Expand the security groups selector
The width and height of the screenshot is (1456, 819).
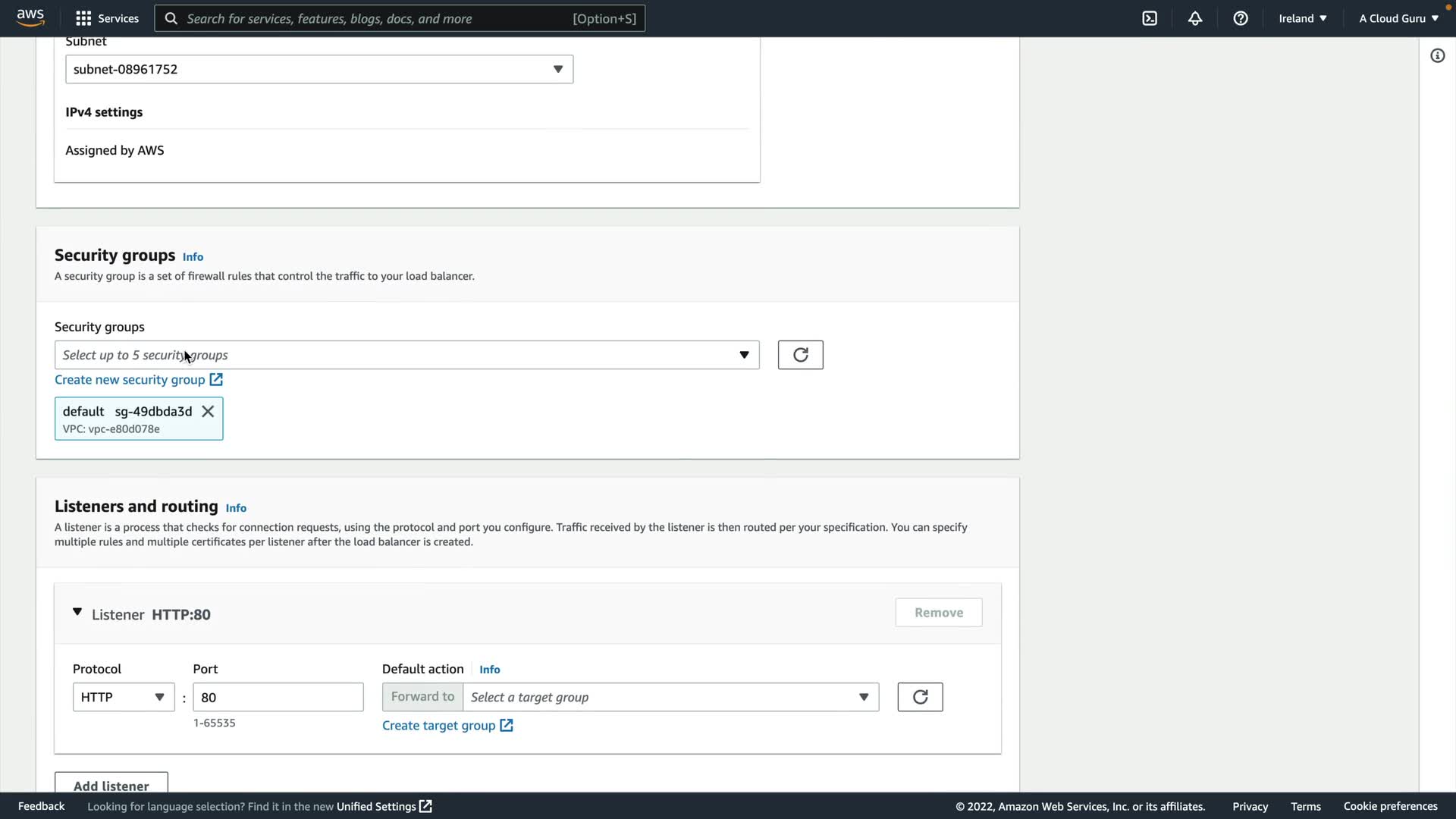tap(406, 355)
